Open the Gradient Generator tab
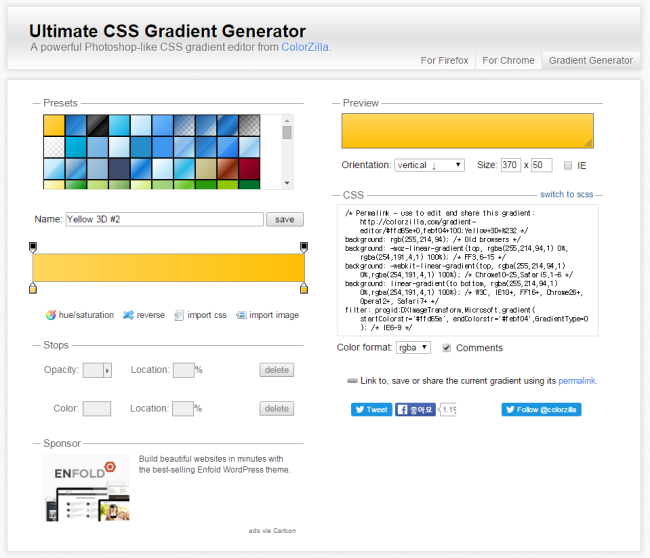The image size is (650, 558). tap(591, 61)
